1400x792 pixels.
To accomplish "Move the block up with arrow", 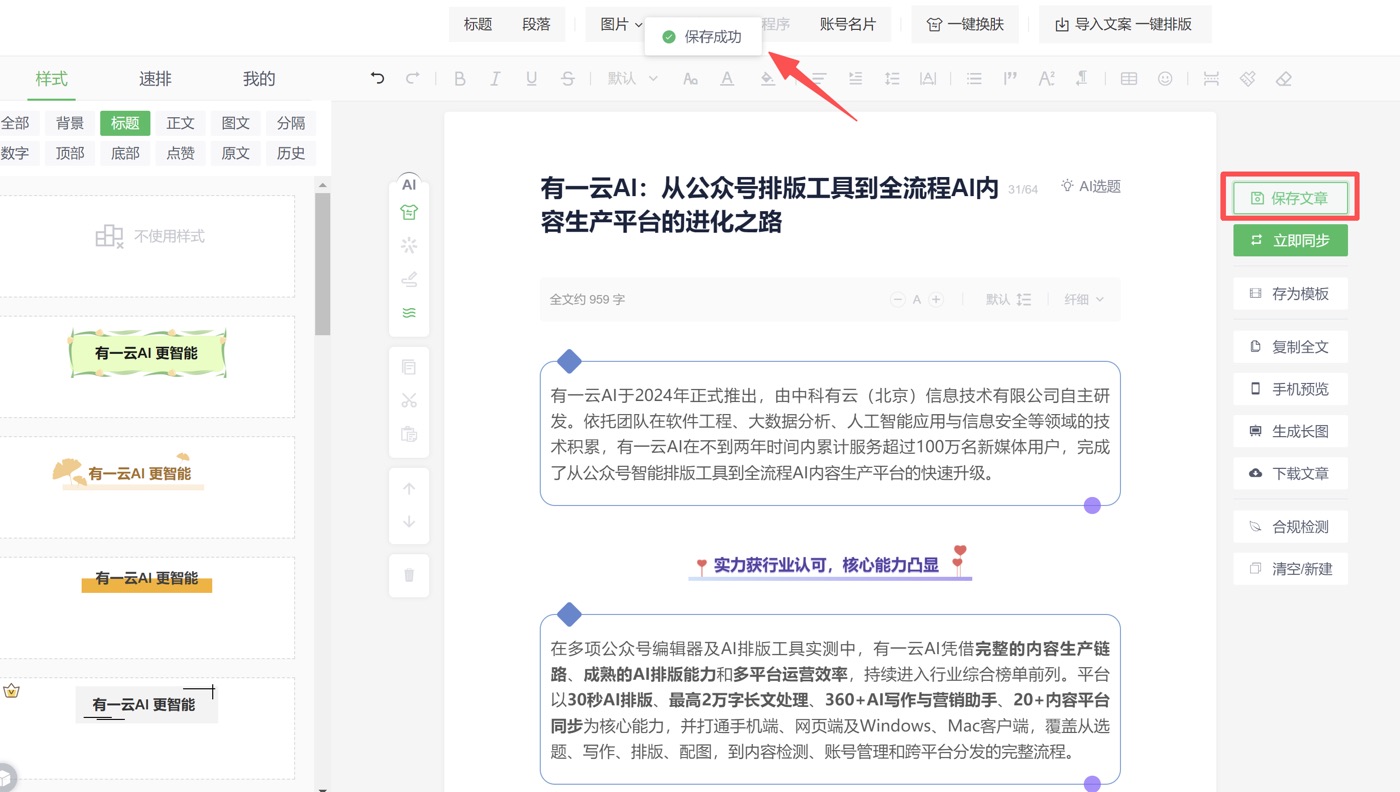I will [409, 489].
